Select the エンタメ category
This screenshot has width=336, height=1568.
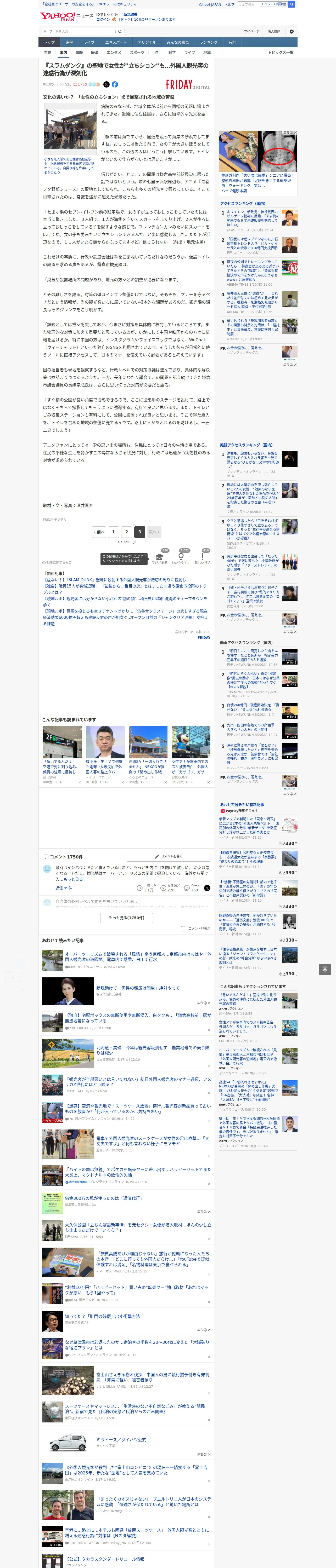coord(114,52)
